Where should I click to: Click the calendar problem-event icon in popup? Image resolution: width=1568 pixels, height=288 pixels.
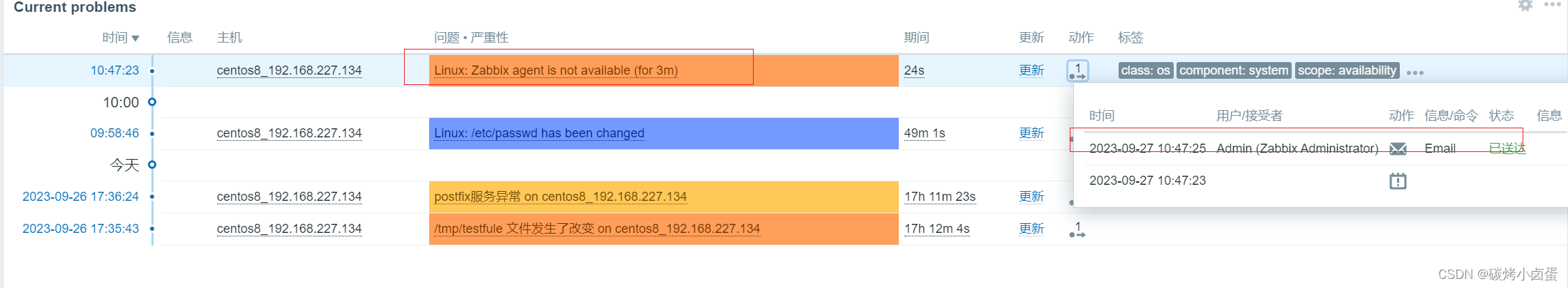[x=1398, y=181]
